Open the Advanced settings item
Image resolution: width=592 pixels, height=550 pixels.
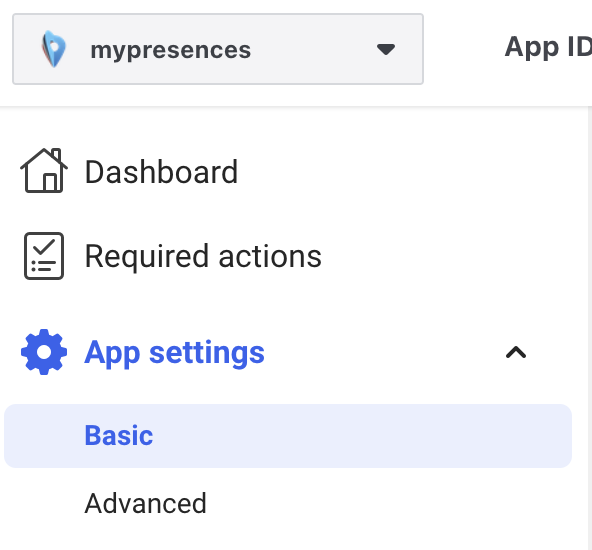[x=145, y=504]
